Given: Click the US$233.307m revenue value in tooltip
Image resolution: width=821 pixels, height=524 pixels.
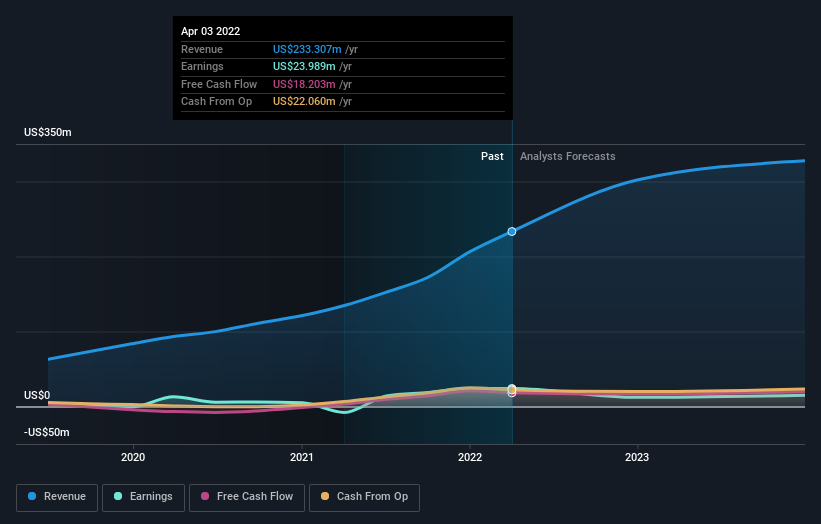Looking at the screenshot, I should click(307, 49).
